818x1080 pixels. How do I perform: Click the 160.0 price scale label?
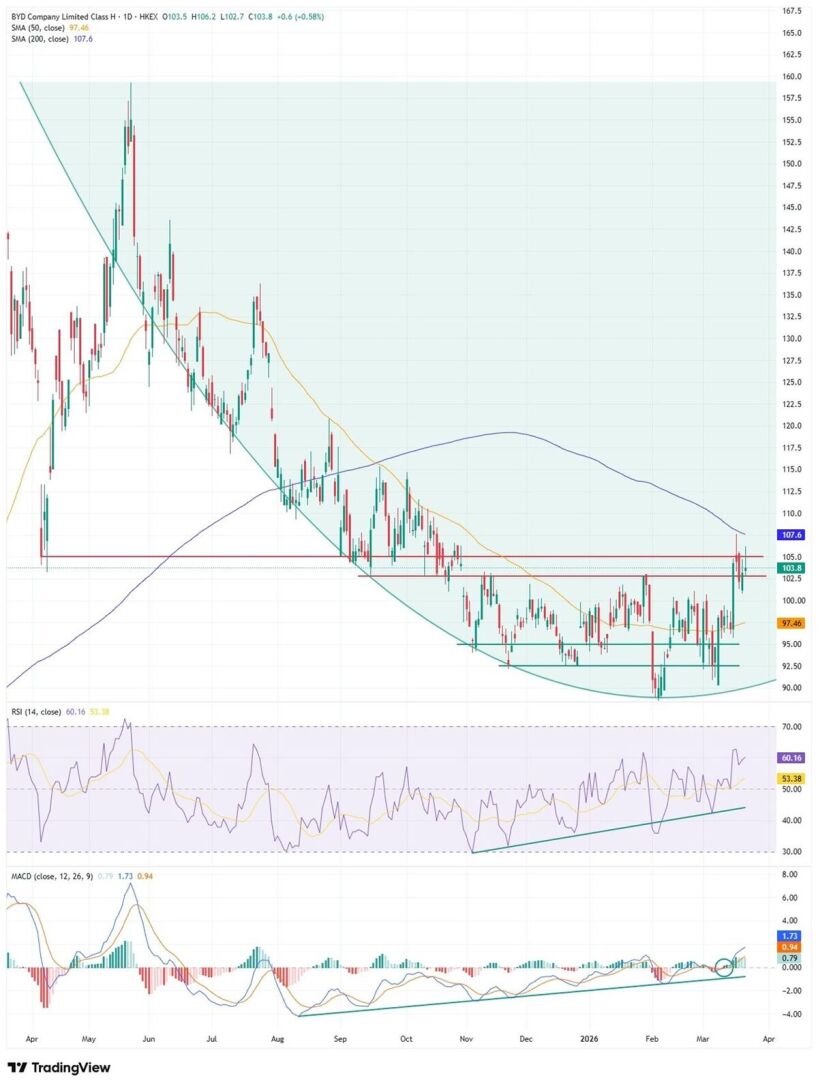click(x=793, y=76)
